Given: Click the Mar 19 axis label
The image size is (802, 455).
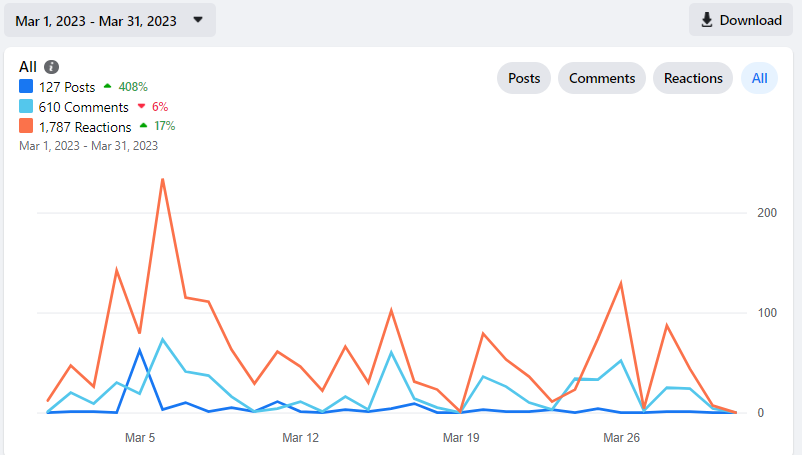Looking at the screenshot, I should coord(461,438).
